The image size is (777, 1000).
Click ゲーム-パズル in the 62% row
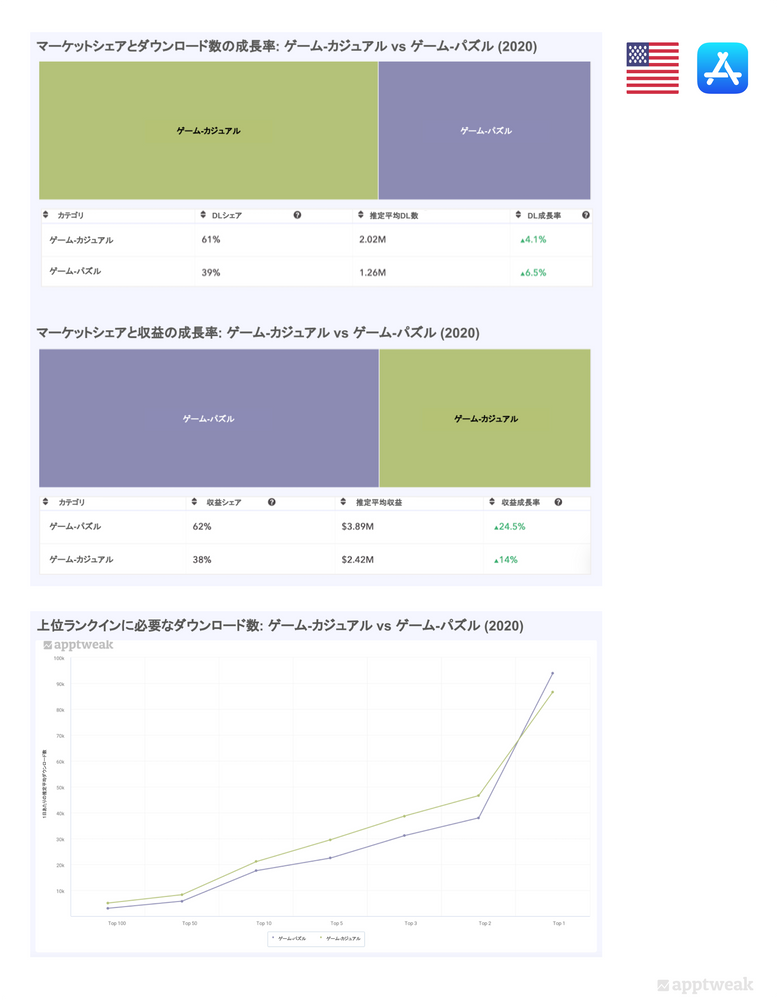75,526
